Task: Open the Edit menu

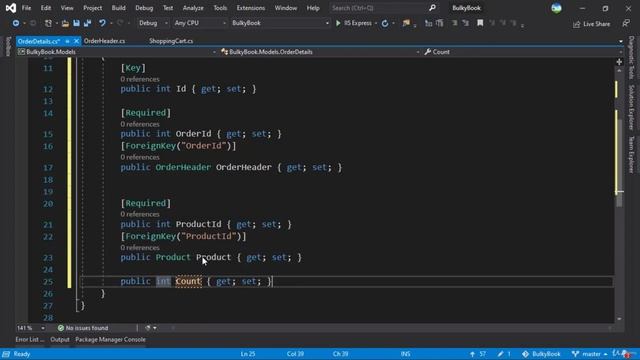Action: coord(46,8)
